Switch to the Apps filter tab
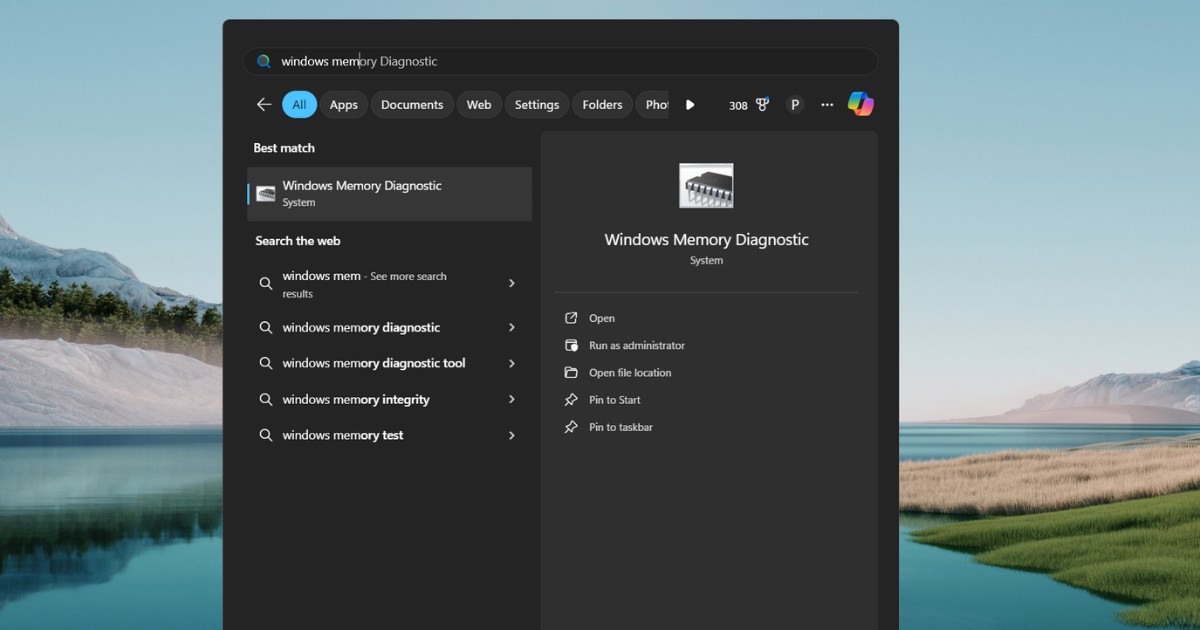This screenshot has width=1200, height=630. click(343, 105)
